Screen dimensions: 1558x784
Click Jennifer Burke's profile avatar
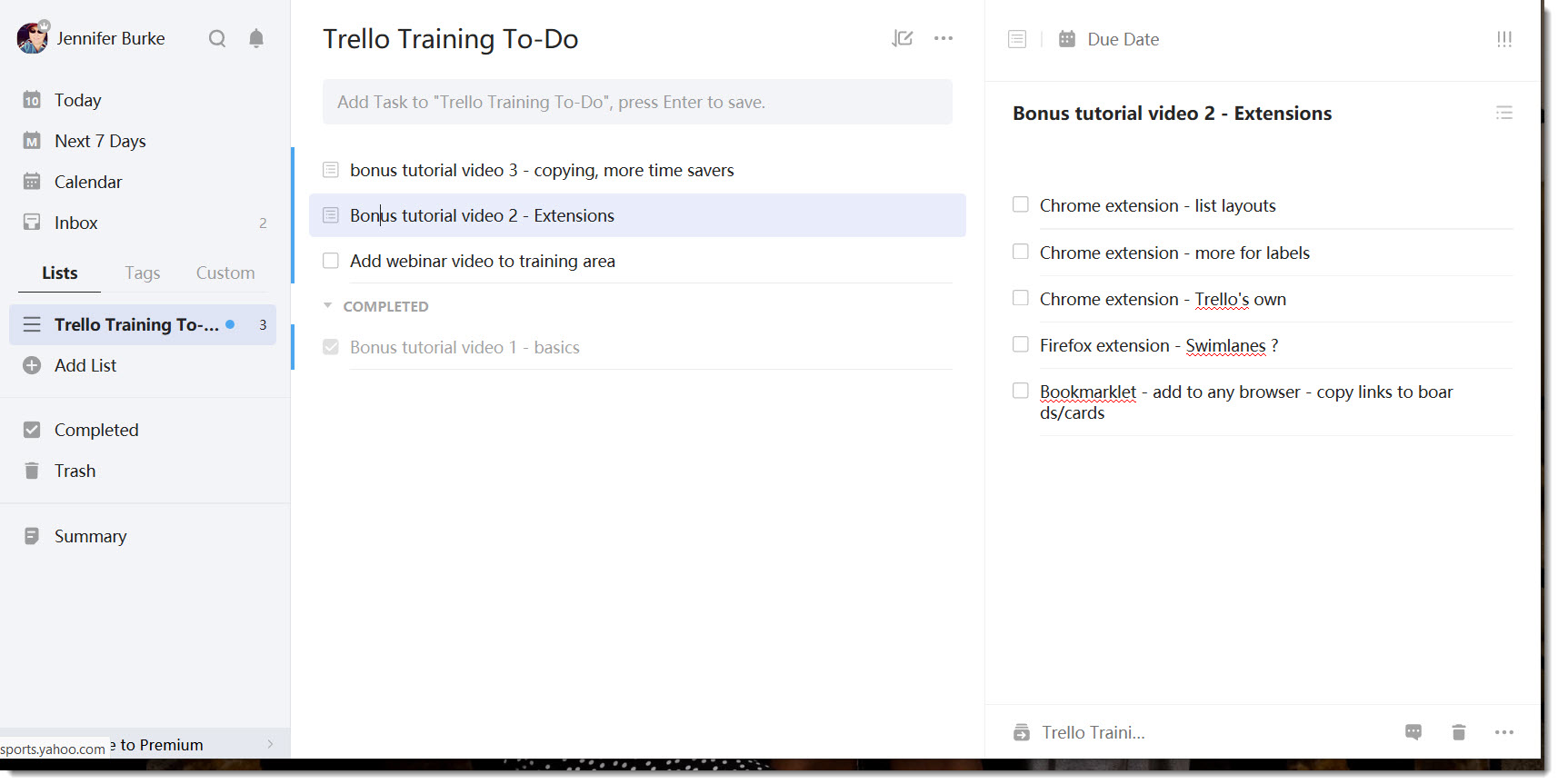pyautogui.click(x=33, y=38)
